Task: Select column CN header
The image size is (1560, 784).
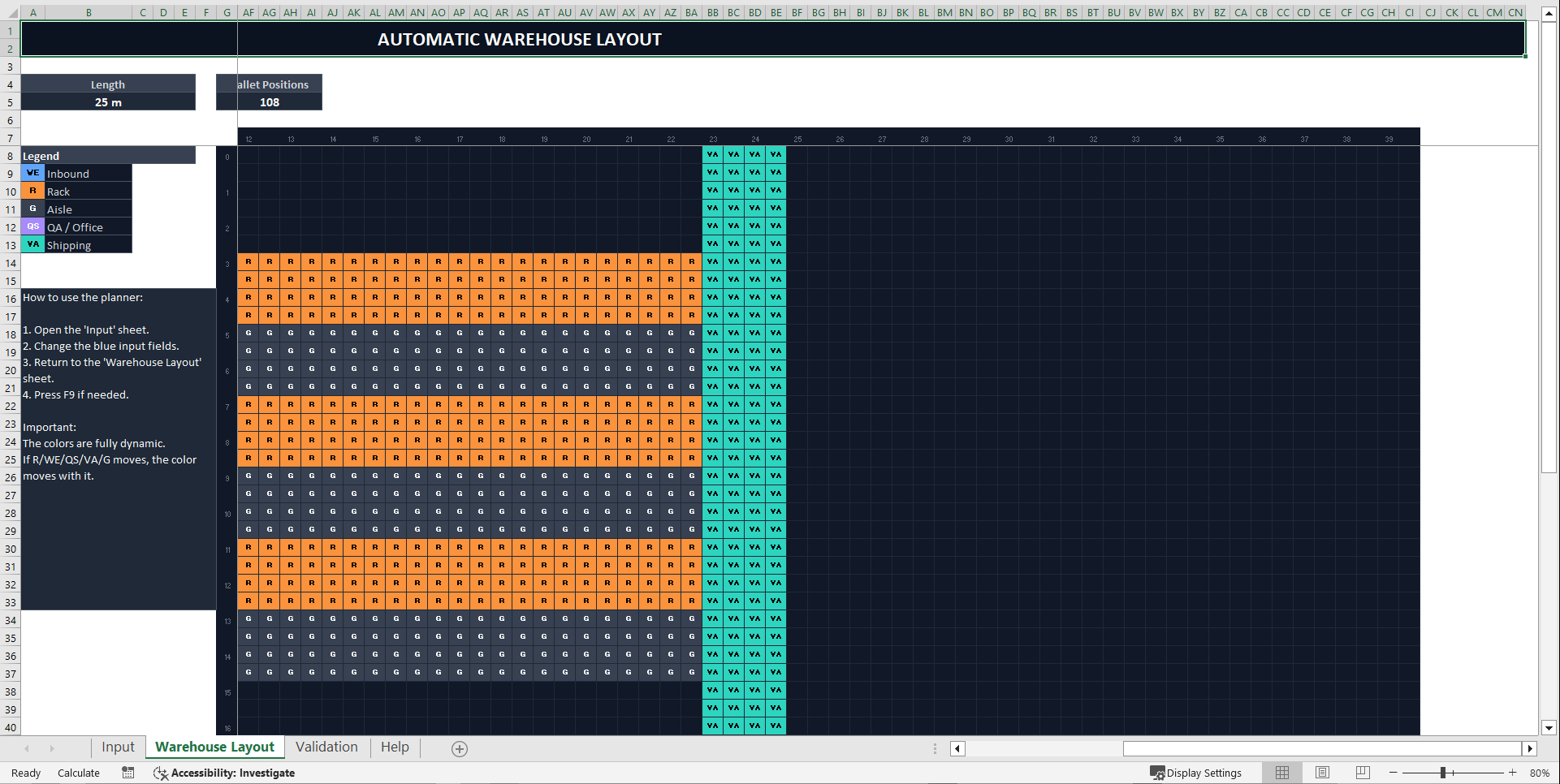Action: tap(1515, 12)
